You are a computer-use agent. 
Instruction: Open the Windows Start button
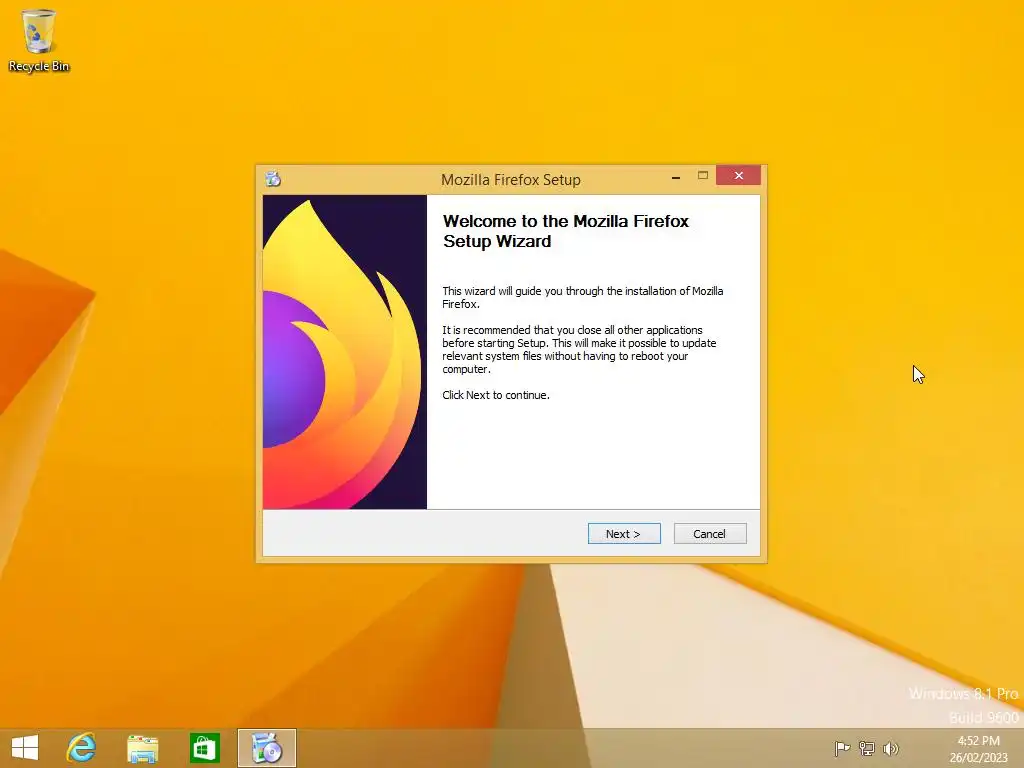click(25, 748)
